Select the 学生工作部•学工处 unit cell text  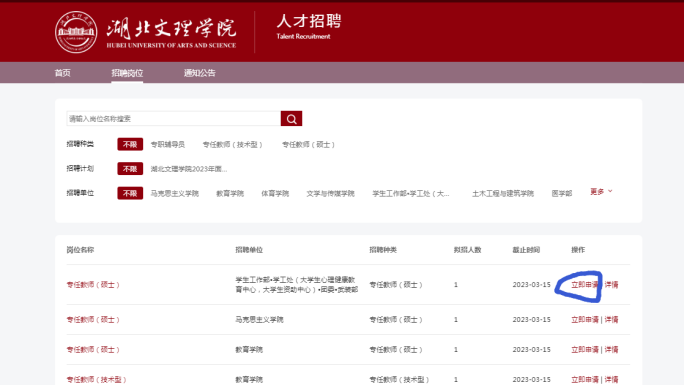297,285
